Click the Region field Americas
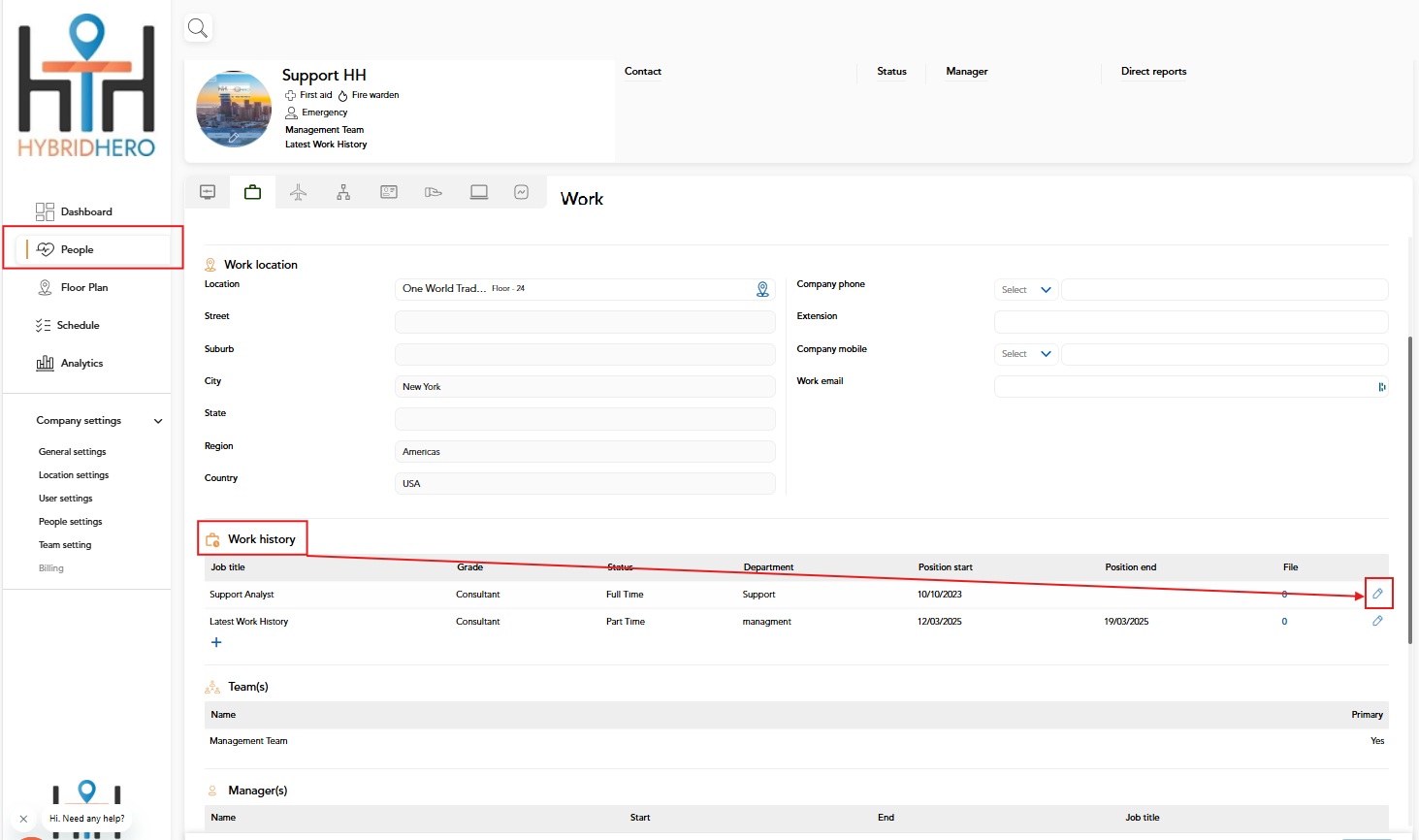Screen dimensions: 1419x840 pyautogui.click(x=585, y=451)
